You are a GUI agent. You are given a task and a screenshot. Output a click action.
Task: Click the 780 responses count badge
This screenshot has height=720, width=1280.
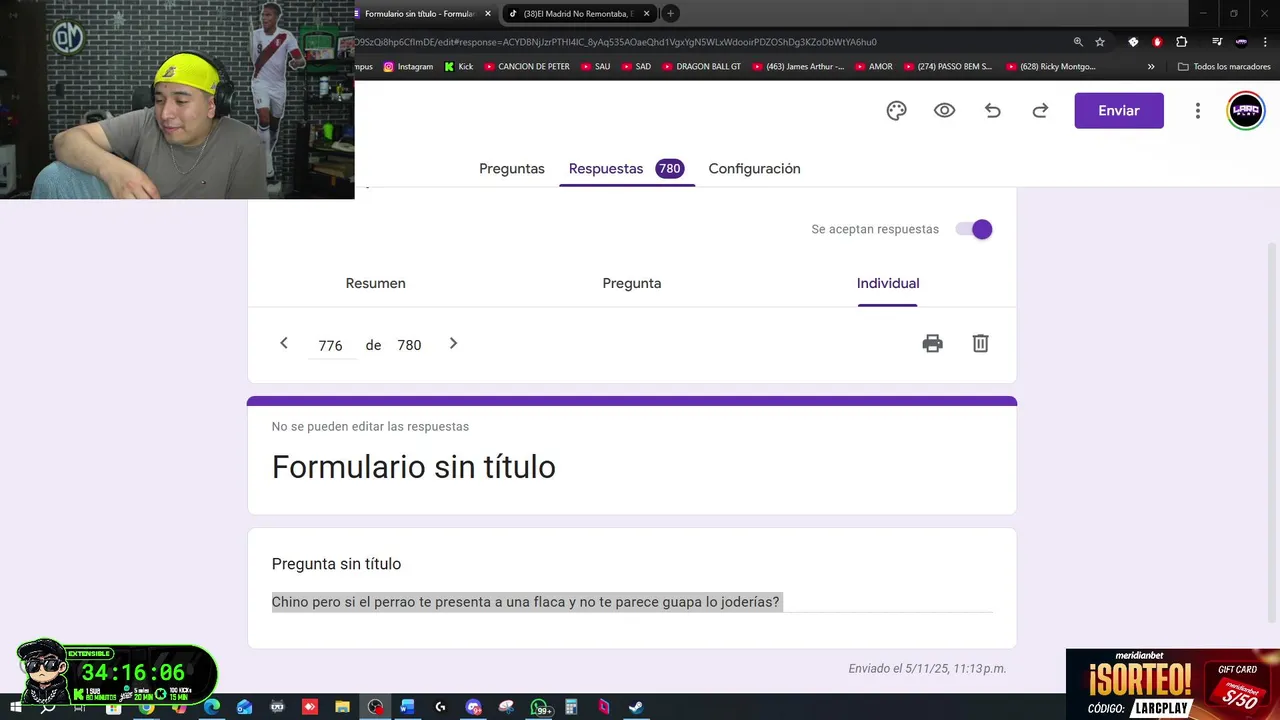click(x=670, y=169)
